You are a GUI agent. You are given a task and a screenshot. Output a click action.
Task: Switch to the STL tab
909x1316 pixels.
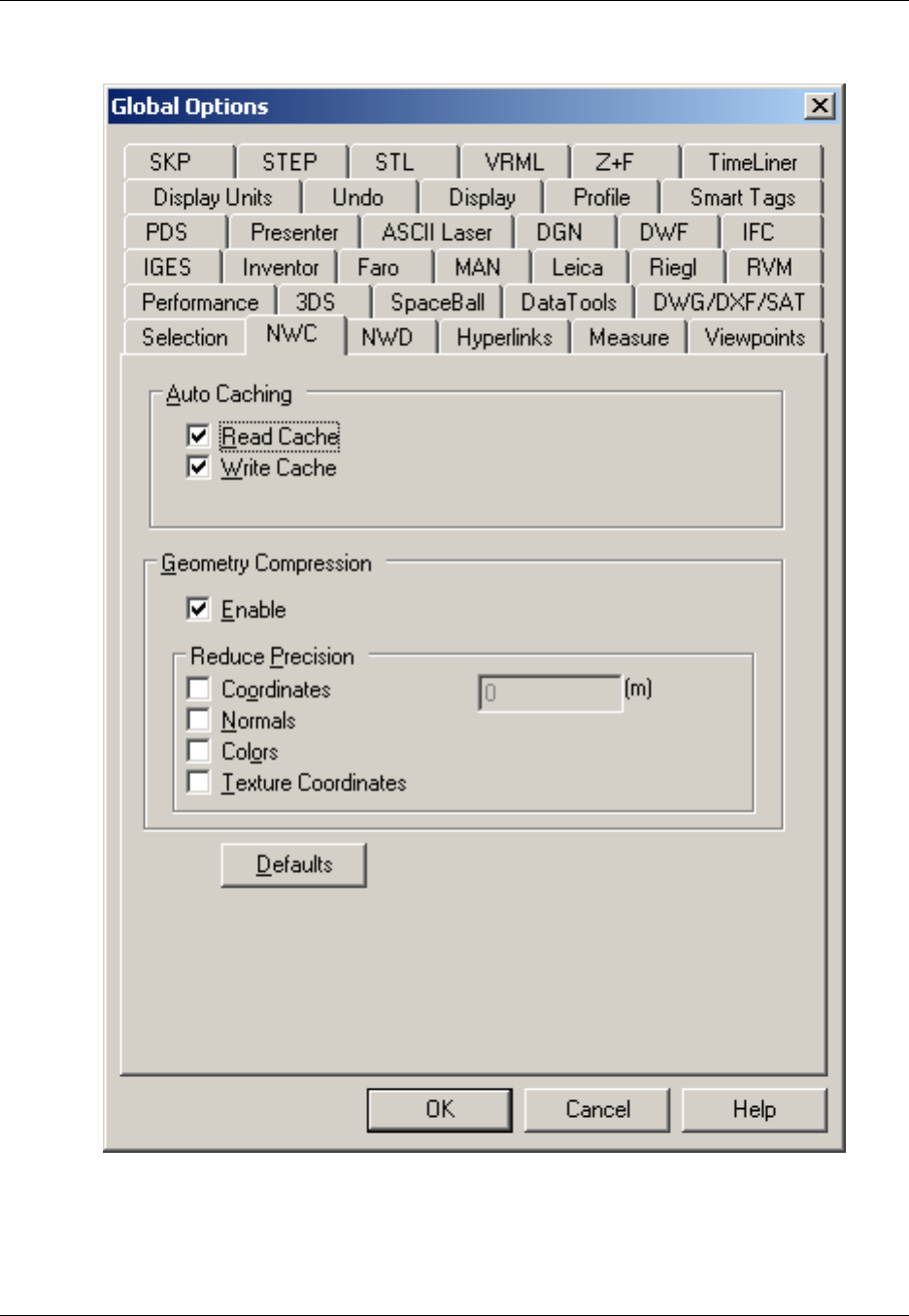[x=403, y=161]
